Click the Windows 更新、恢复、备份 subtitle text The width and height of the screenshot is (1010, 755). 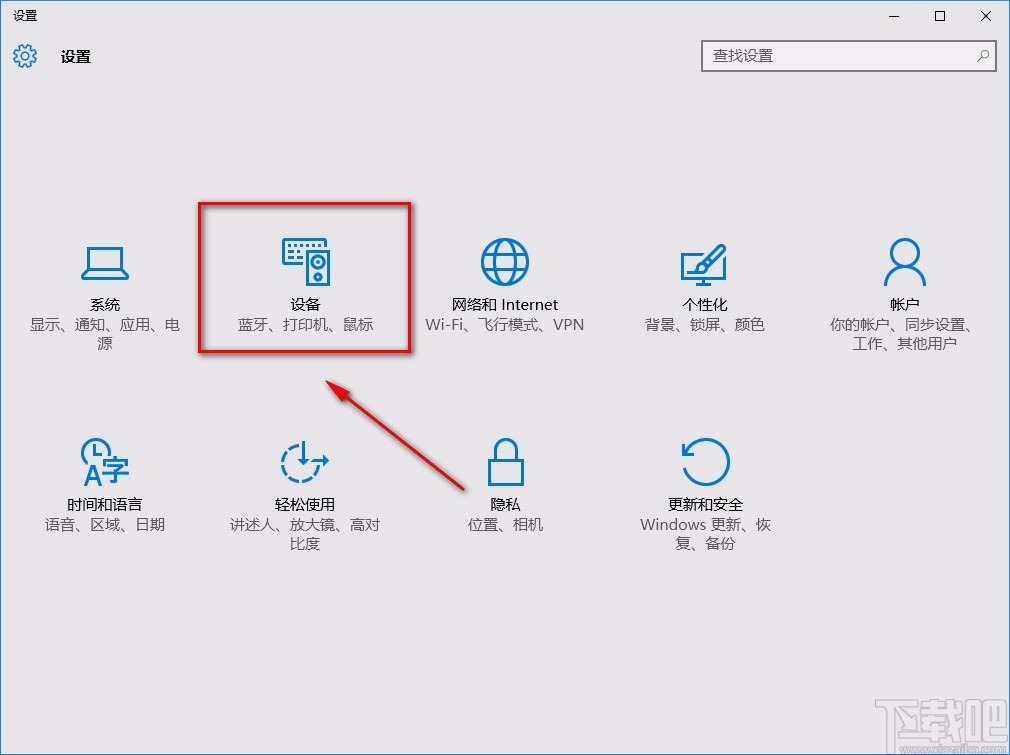click(x=704, y=533)
